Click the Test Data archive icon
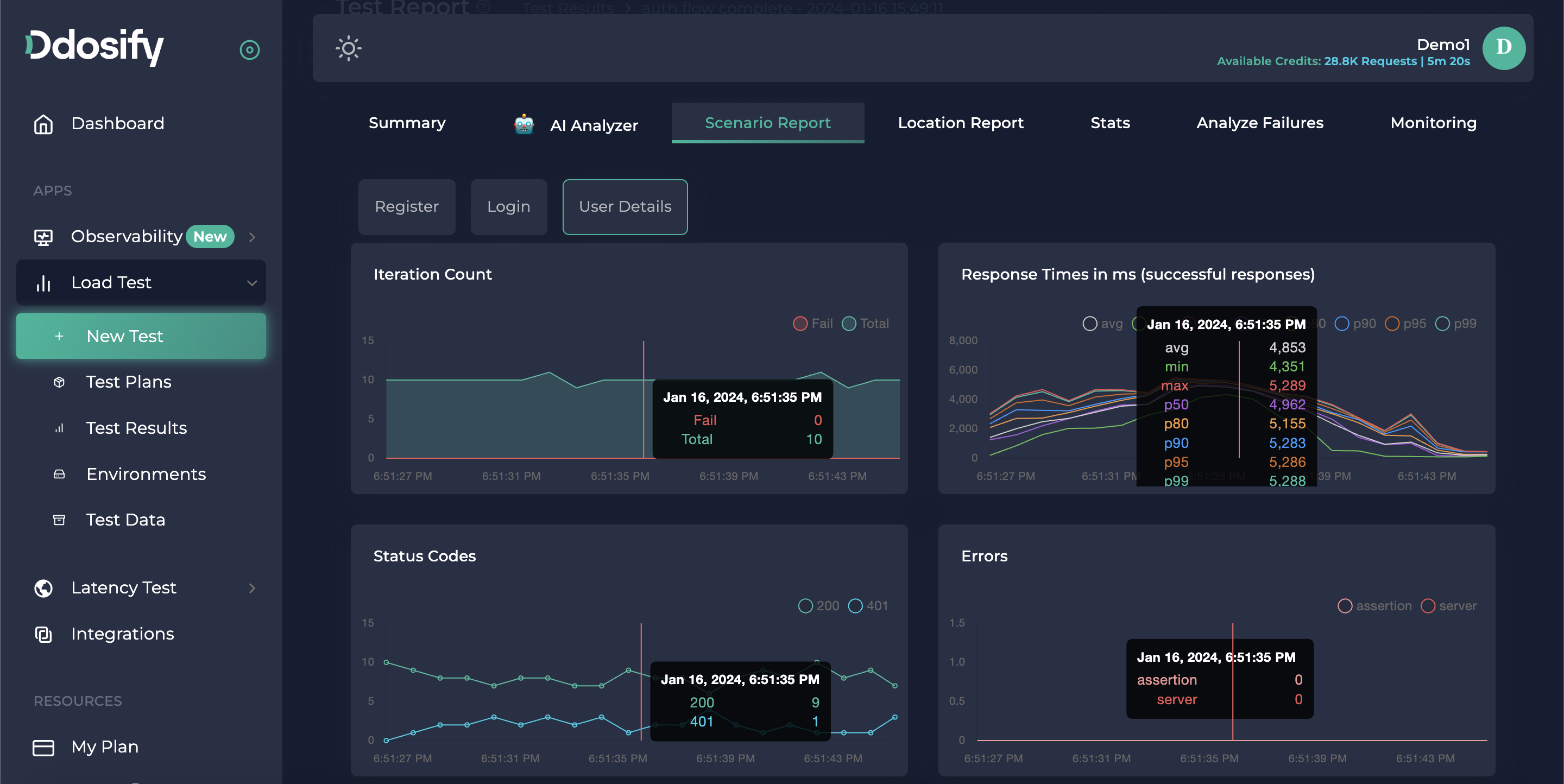 pyautogui.click(x=59, y=520)
